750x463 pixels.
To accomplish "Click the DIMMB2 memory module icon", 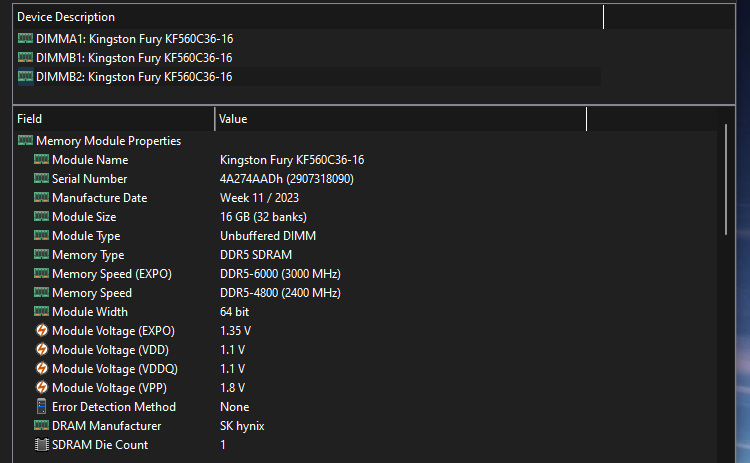I will [x=25, y=77].
